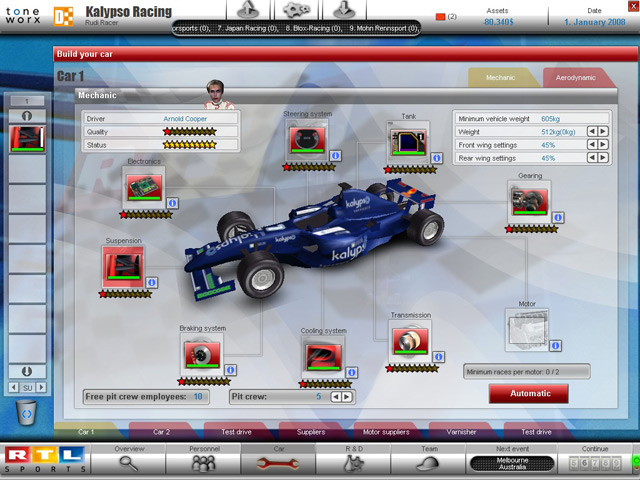640x480 pixels.
Task: Select the car part thumbnail in sidebar
Action: (27, 138)
